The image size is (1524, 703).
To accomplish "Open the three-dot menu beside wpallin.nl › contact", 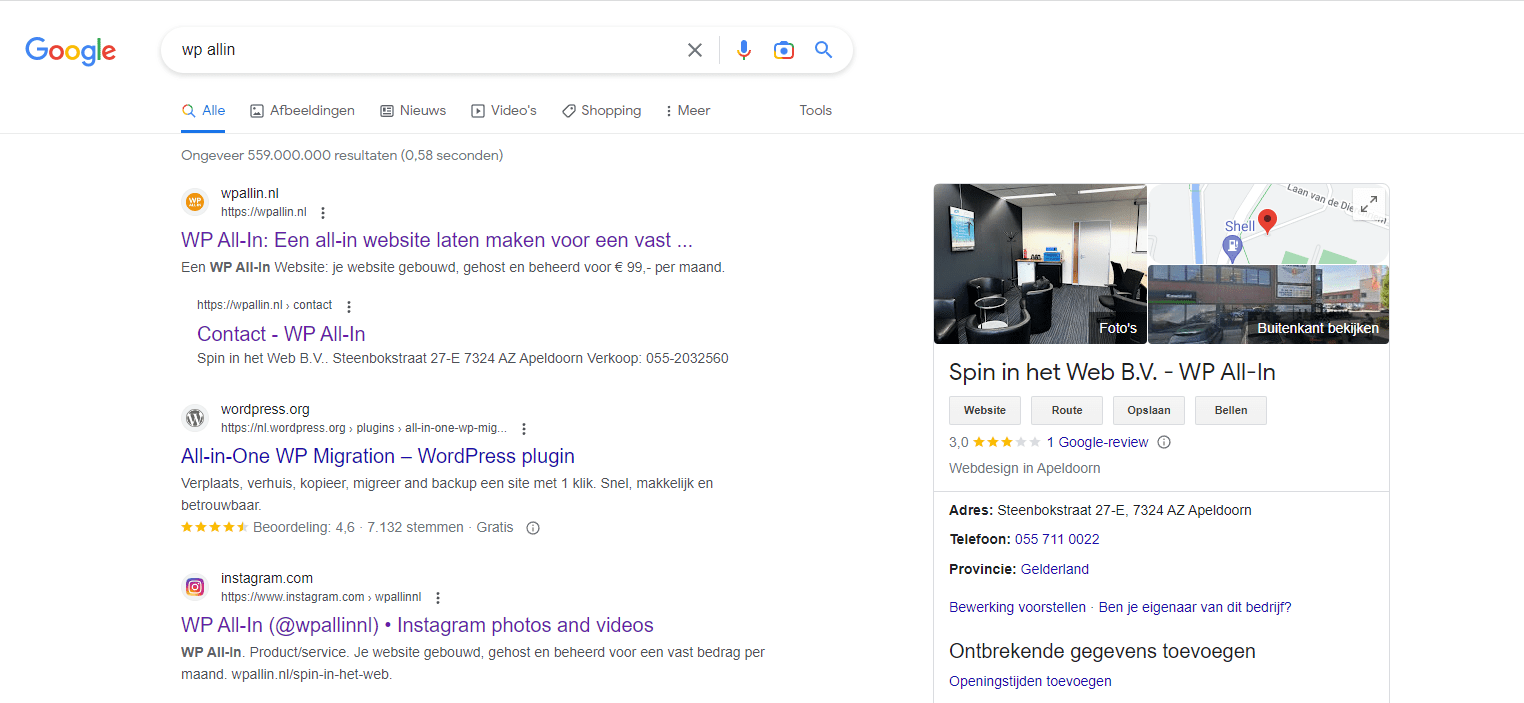I will click(x=349, y=306).
